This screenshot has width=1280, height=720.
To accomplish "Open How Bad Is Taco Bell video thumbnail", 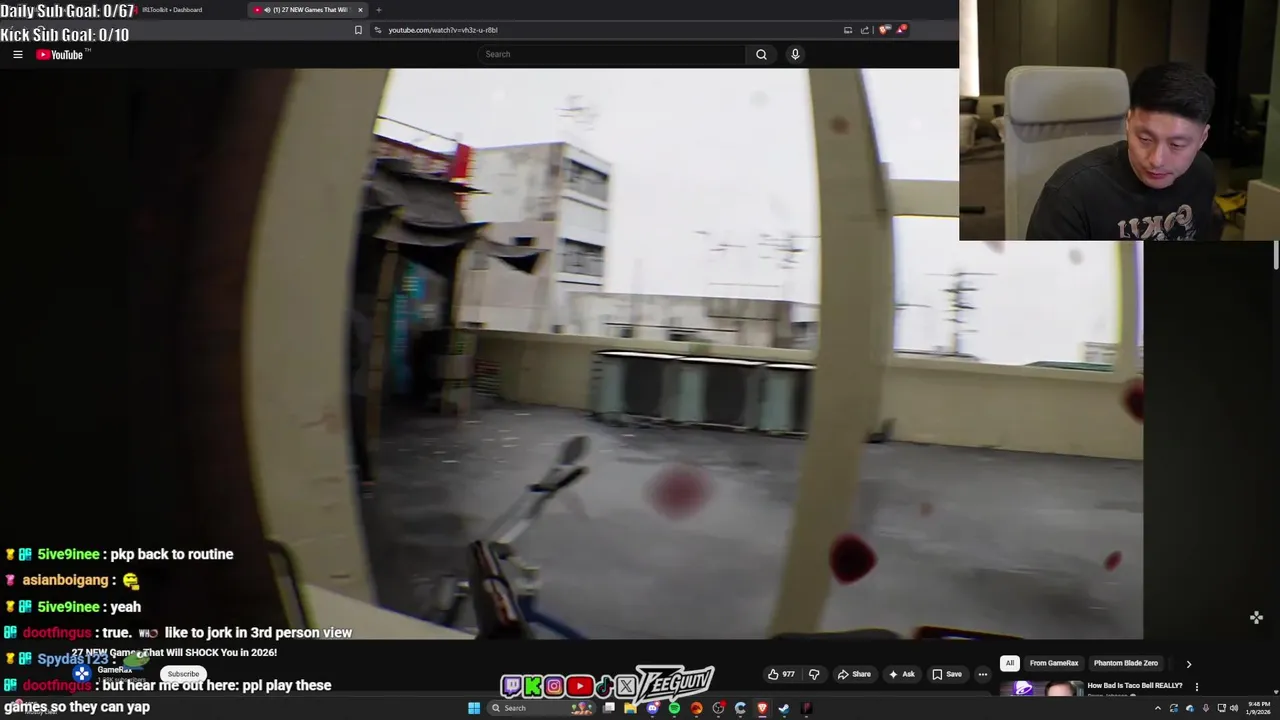I will coord(1040,688).
